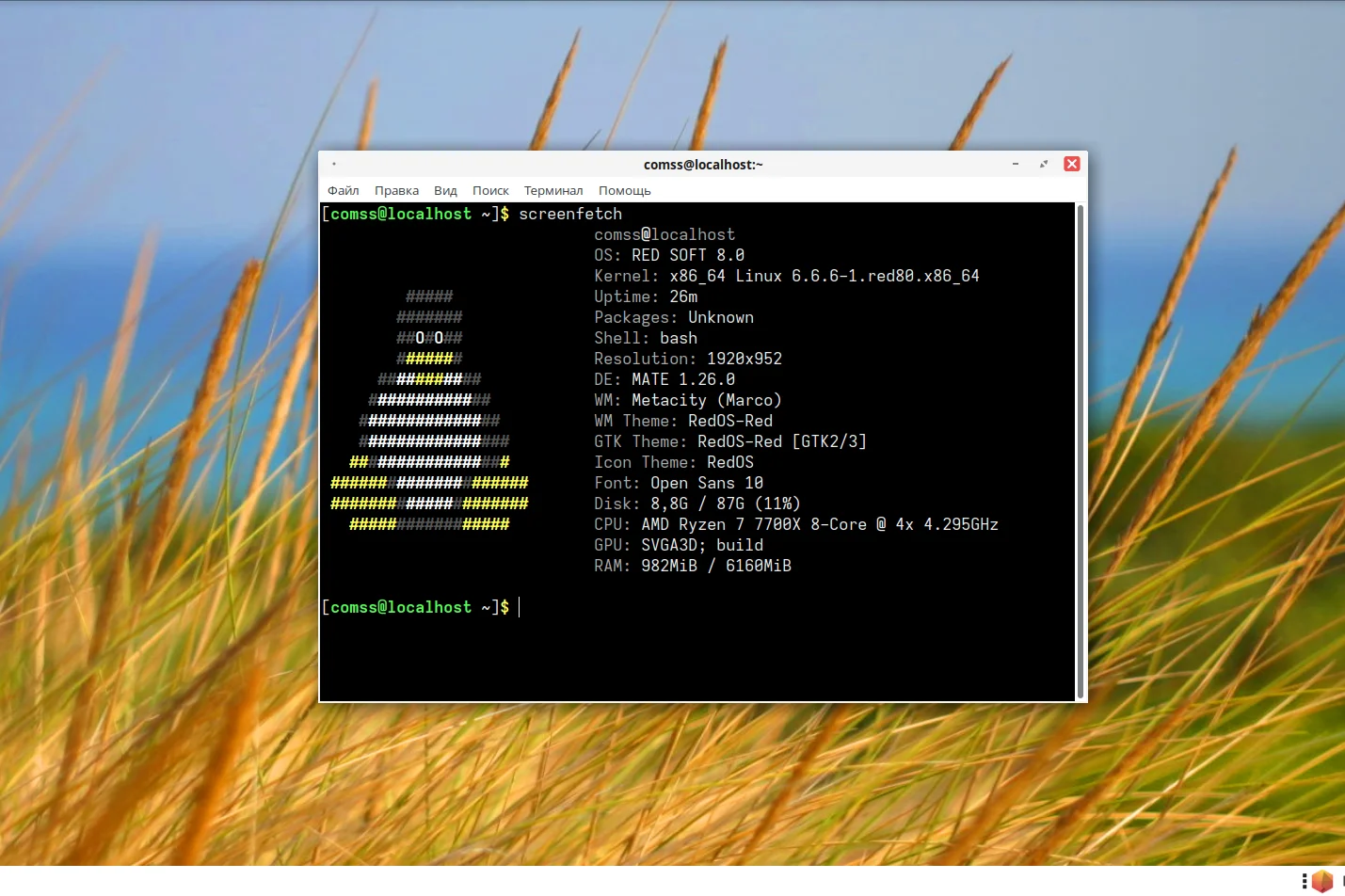
Task: Select the screenfetch command text
Action: click(x=570, y=214)
